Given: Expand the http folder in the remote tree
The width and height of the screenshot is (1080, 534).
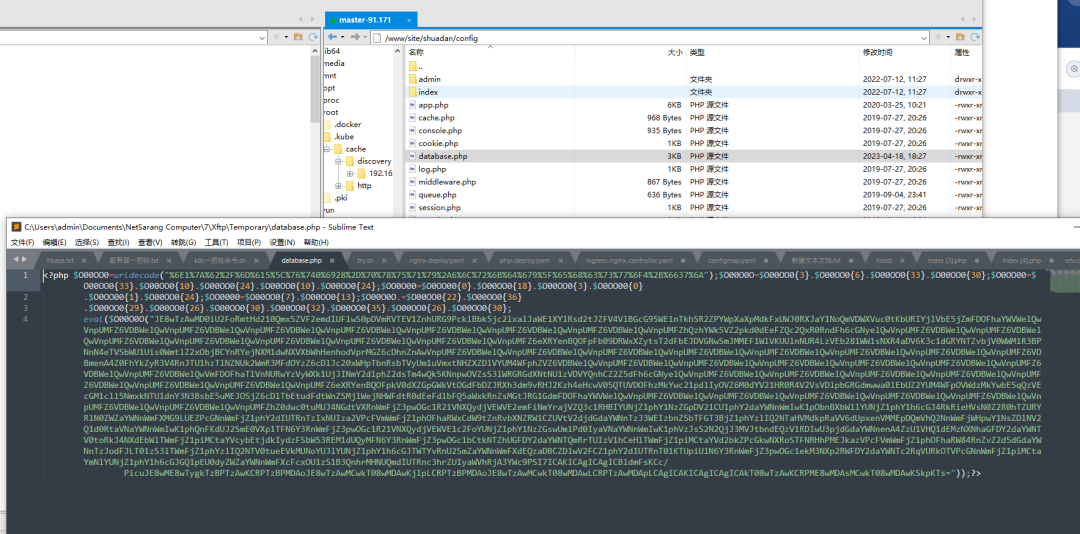Looking at the screenshot, I should [338, 185].
